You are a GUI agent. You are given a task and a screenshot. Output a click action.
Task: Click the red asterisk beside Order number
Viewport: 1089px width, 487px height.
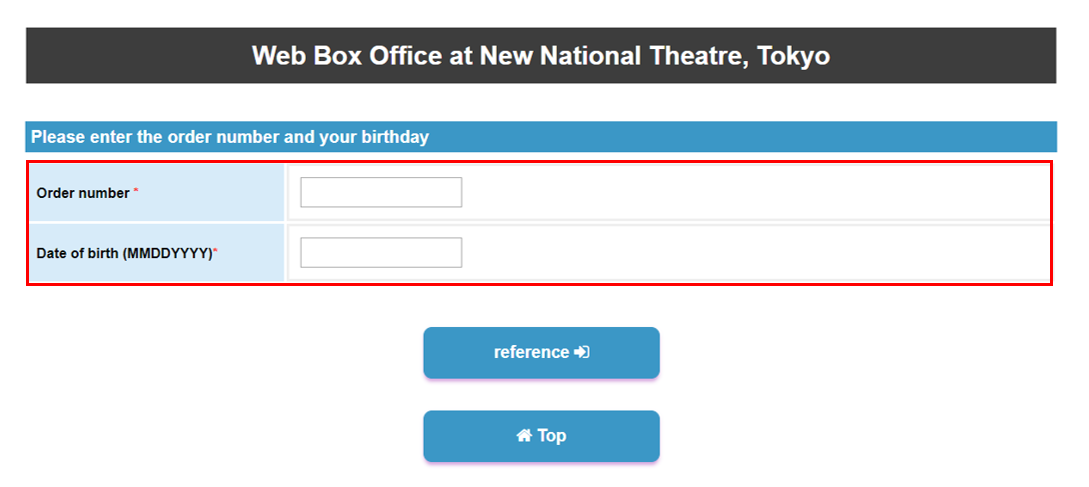click(x=136, y=192)
